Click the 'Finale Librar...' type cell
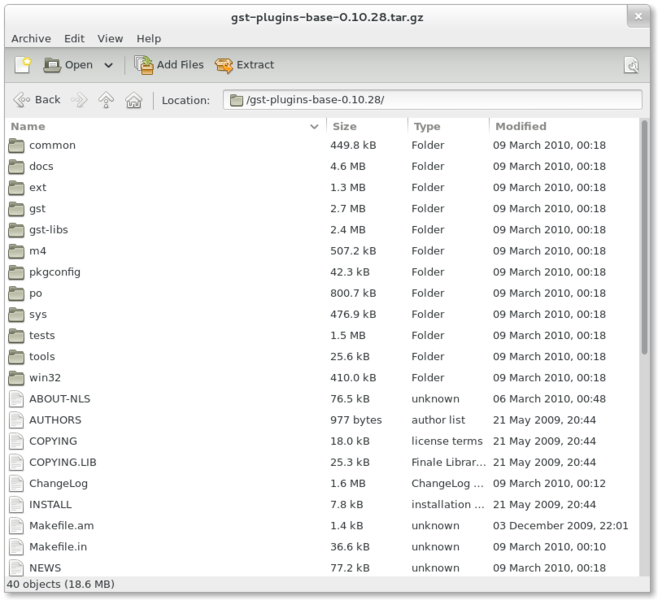 coord(449,462)
